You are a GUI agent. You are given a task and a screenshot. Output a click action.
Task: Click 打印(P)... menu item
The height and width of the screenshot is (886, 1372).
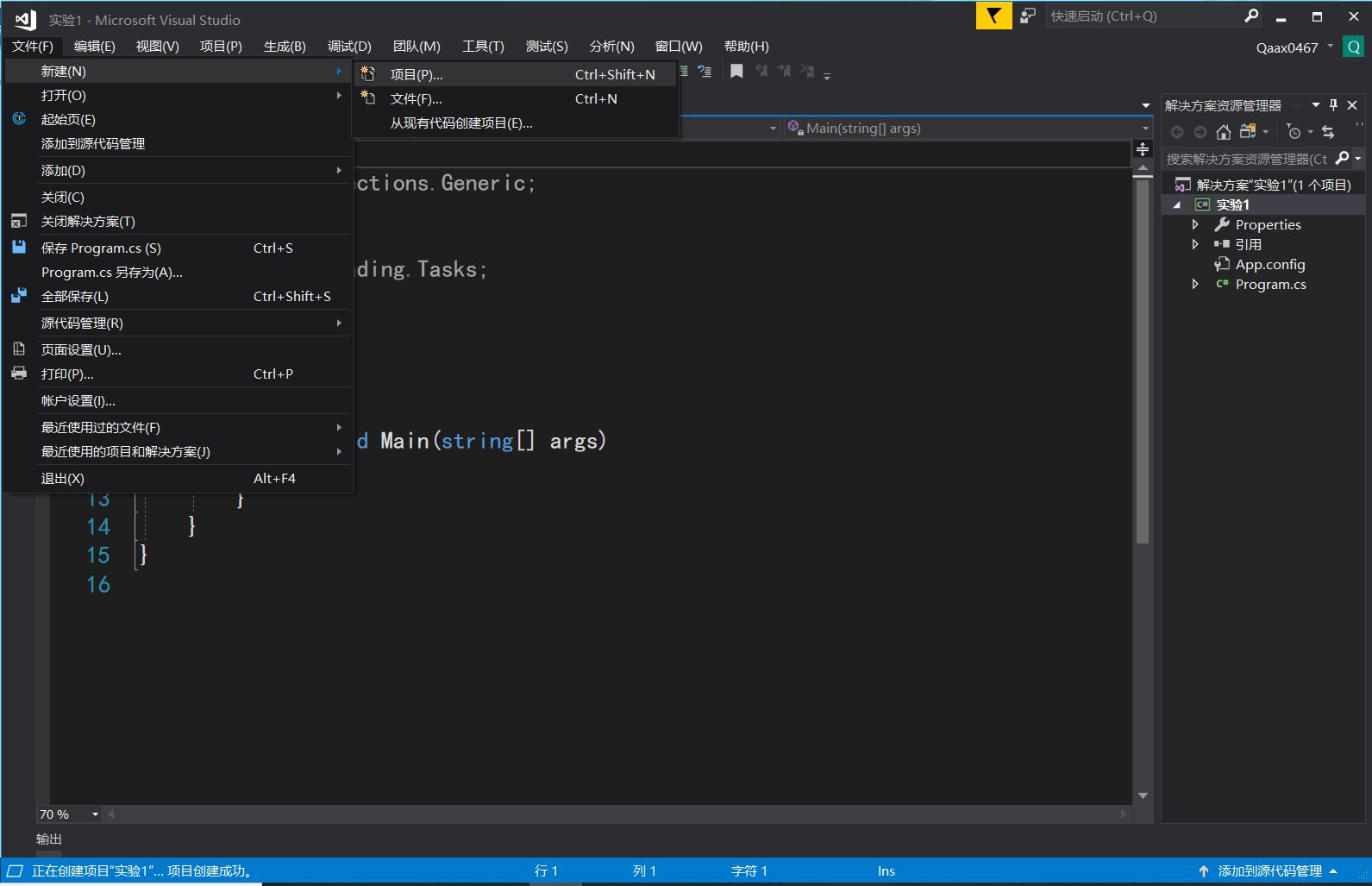tap(179, 374)
